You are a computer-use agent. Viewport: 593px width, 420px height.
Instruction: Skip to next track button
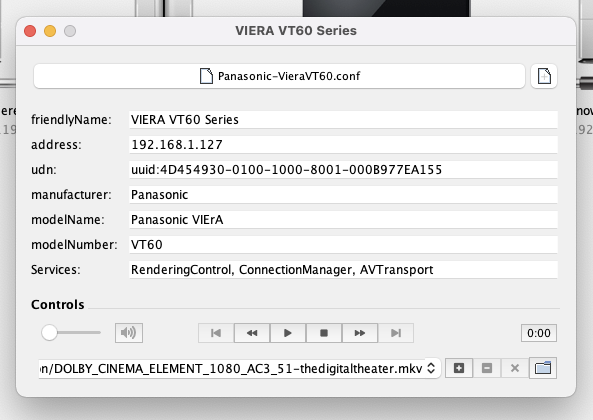click(x=396, y=333)
